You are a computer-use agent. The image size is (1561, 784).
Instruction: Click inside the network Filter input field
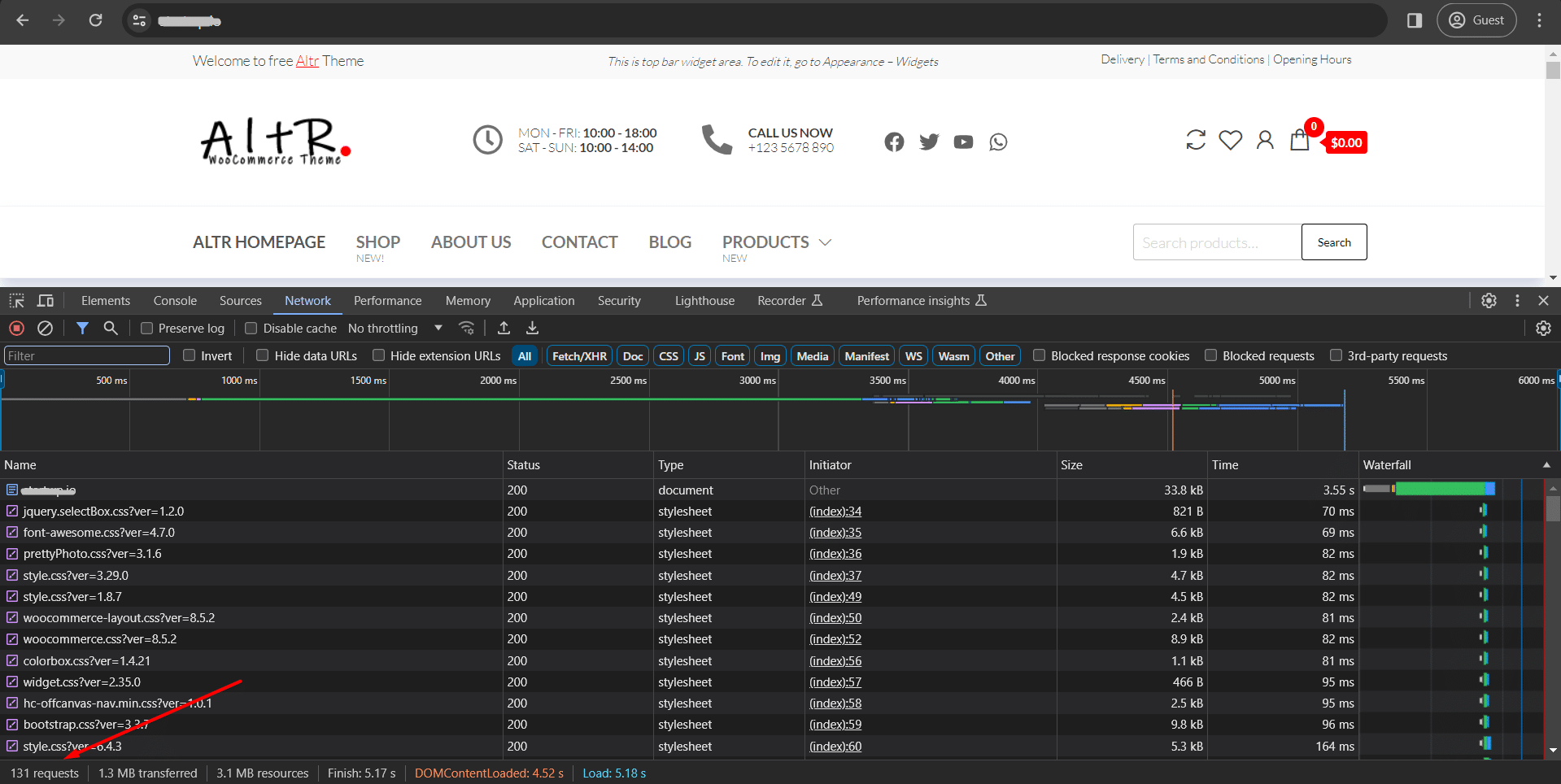[86, 355]
